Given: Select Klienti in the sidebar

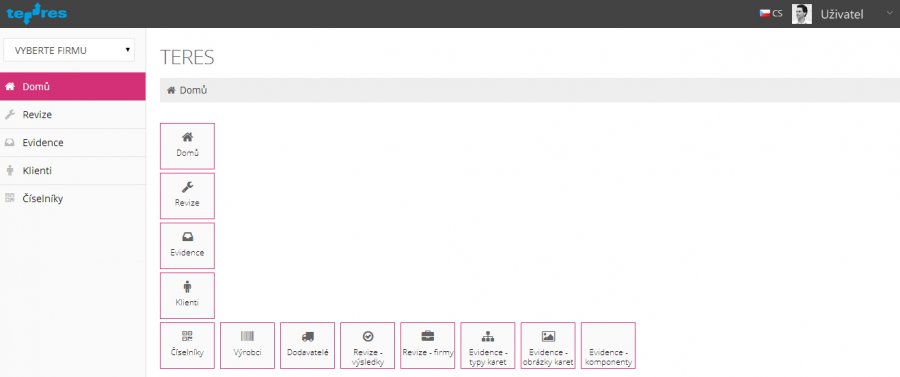Looking at the screenshot, I should pyautogui.click(x=73, y=171).
